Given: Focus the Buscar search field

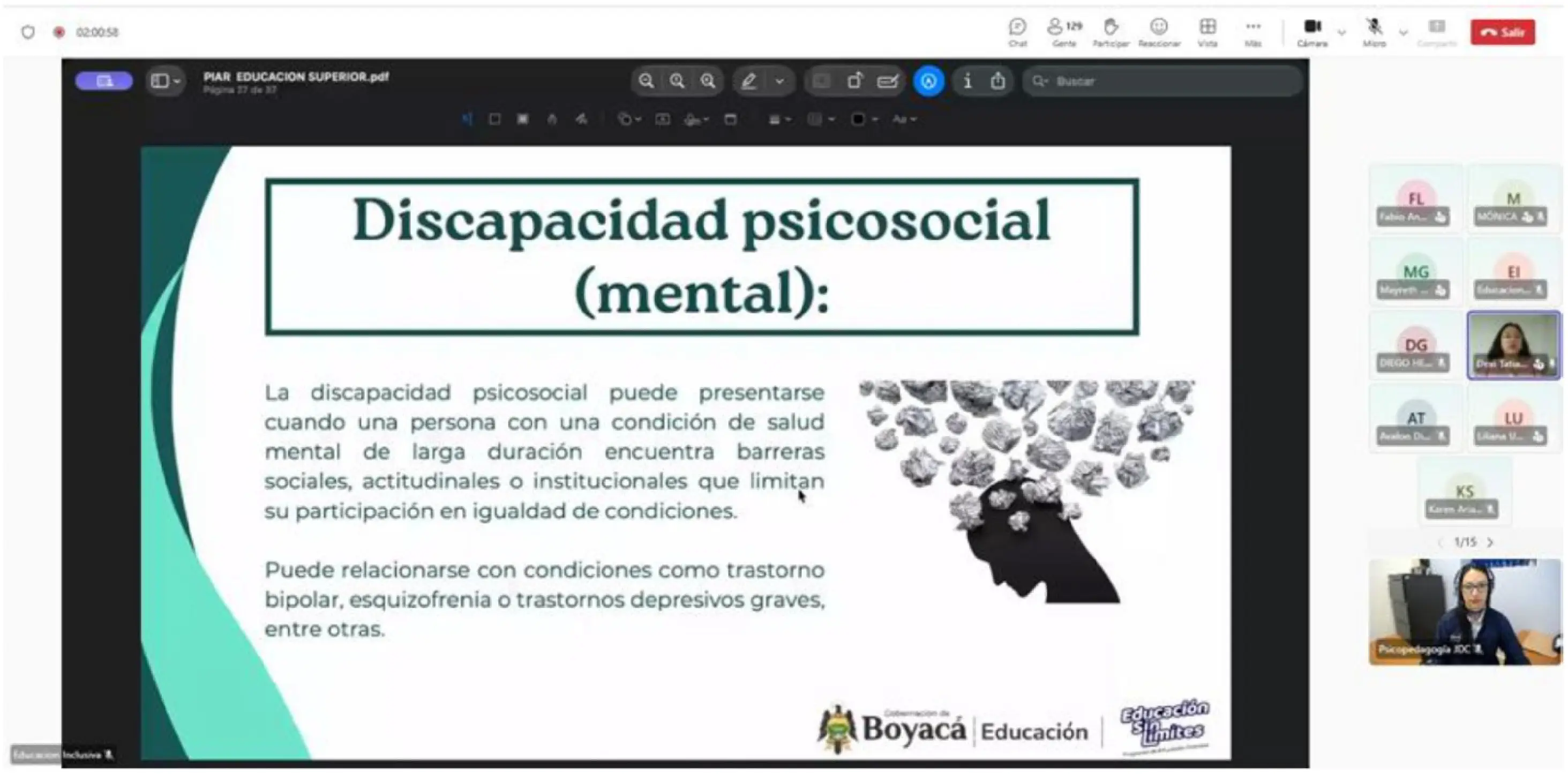Looking at the screenshot, I should pos(1162,81).
